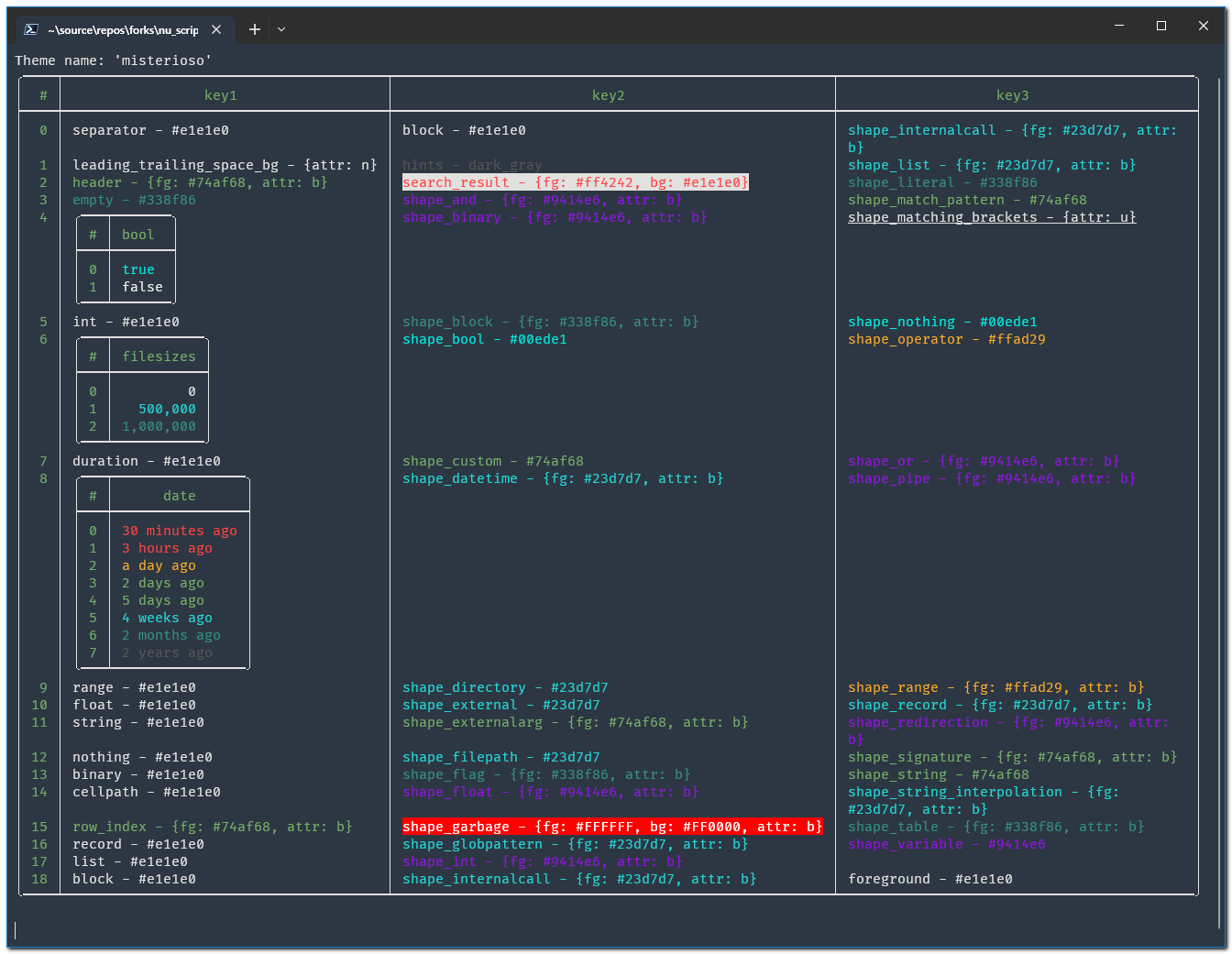This screenshot has height=954, width=1232.
Task: Click the 'false' value in bool table
Action: [142, 287]
